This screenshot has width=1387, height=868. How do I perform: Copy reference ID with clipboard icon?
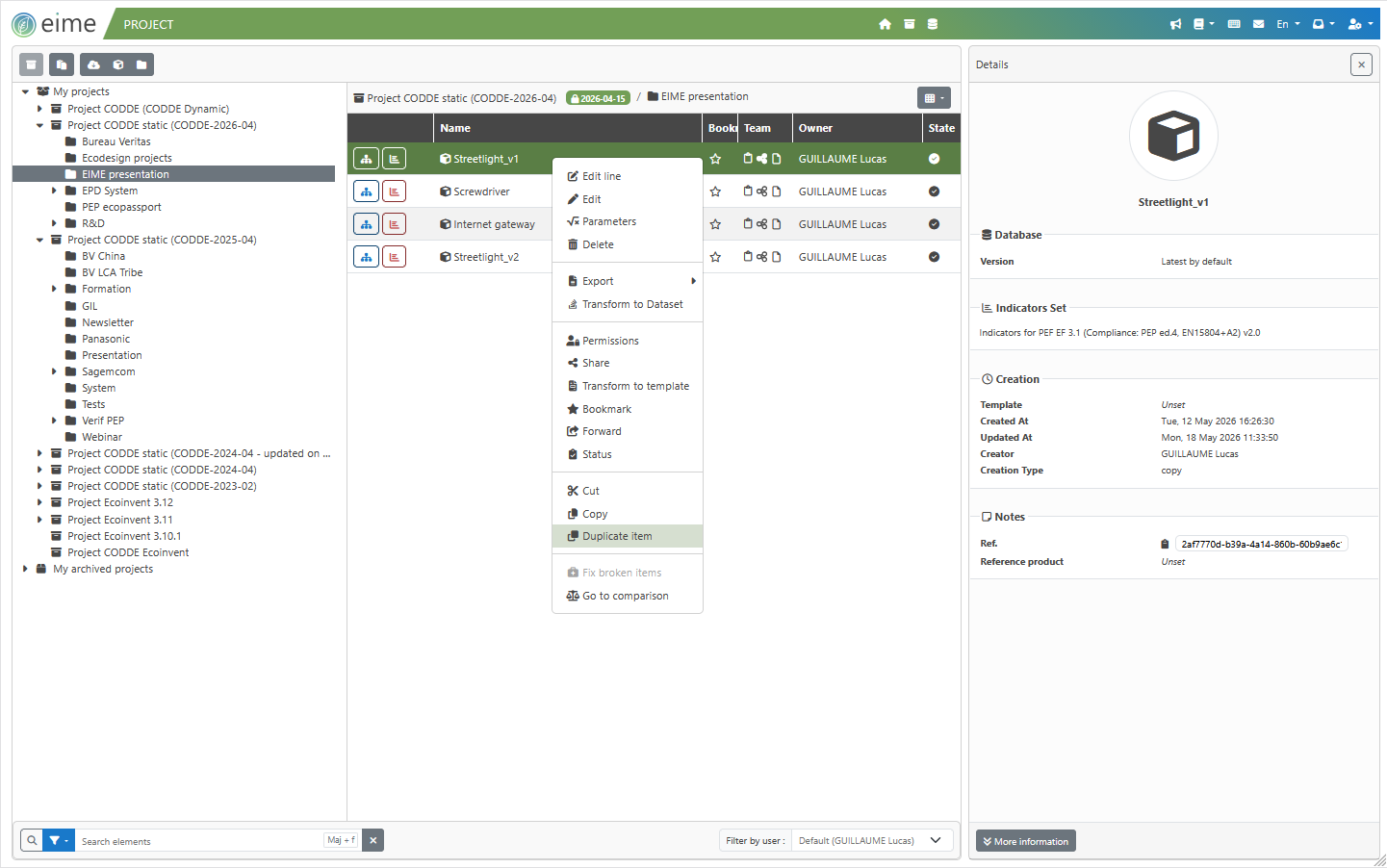tap(1165, 544)
